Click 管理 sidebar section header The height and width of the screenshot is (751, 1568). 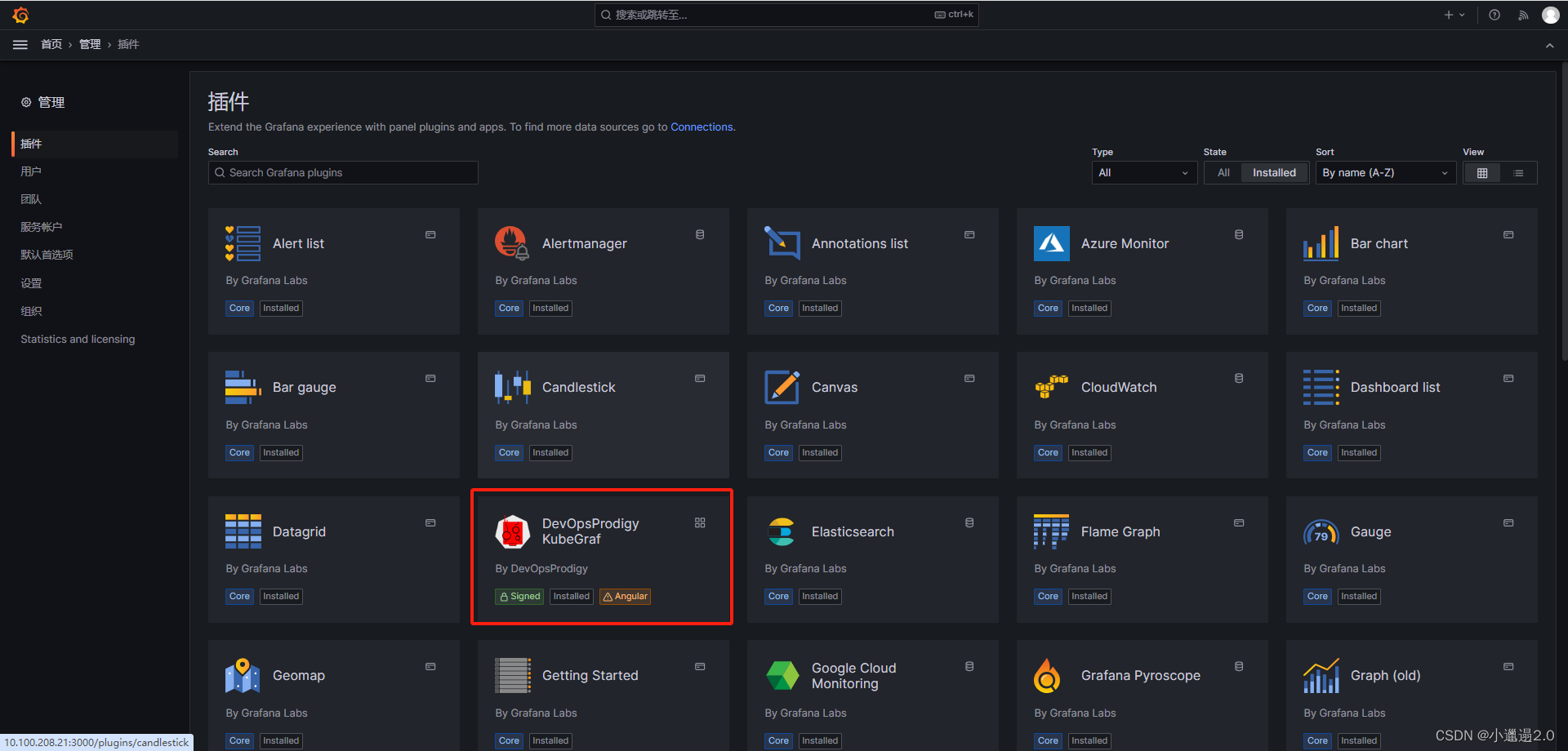pyautogui.click(x=43, y=102)
